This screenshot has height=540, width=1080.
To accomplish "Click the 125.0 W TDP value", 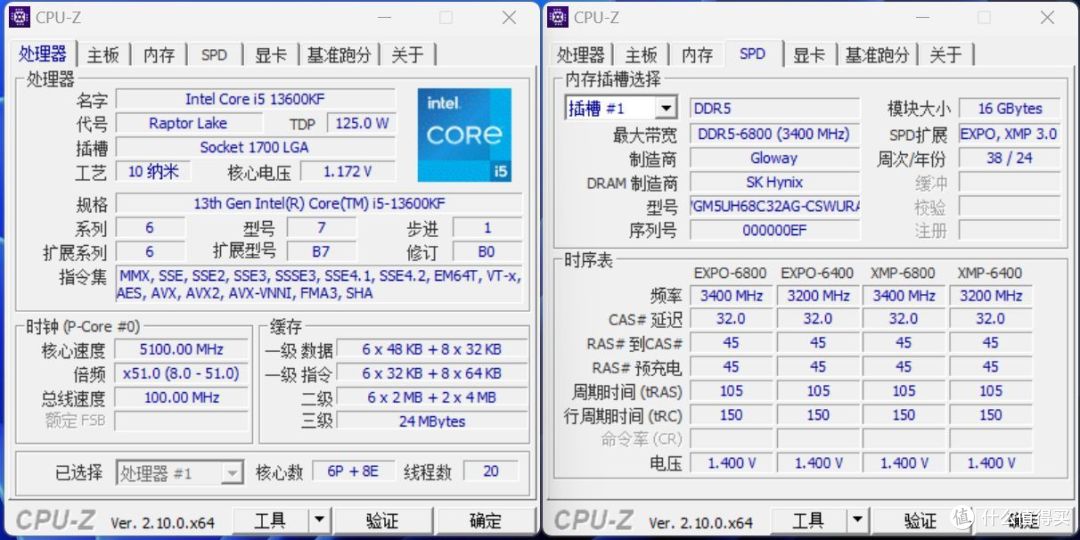I will click(362, 123).
